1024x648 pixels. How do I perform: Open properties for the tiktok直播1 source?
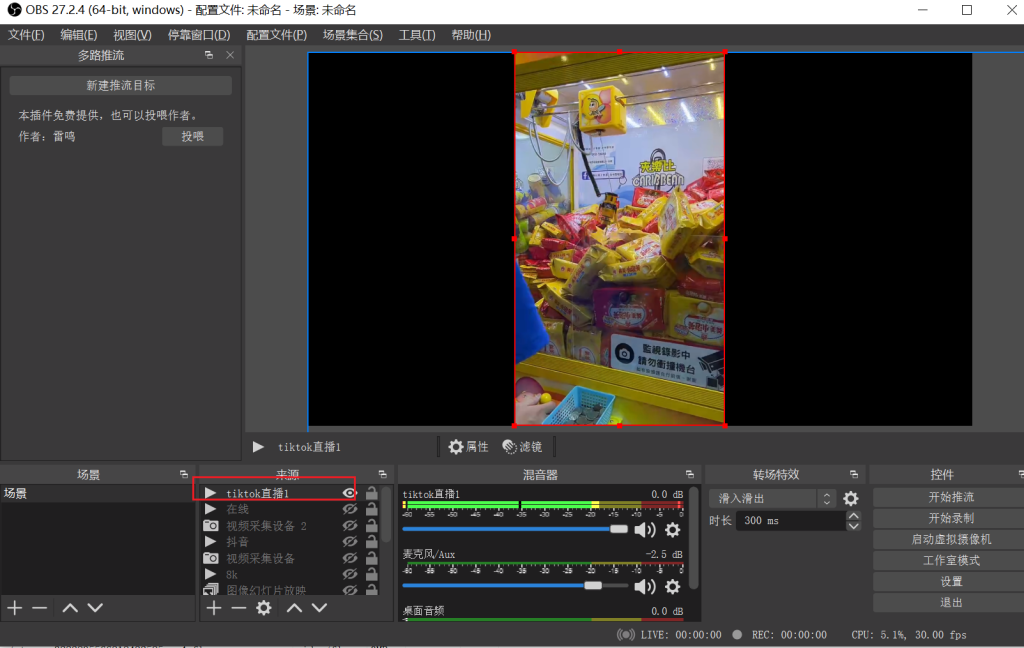468,447
